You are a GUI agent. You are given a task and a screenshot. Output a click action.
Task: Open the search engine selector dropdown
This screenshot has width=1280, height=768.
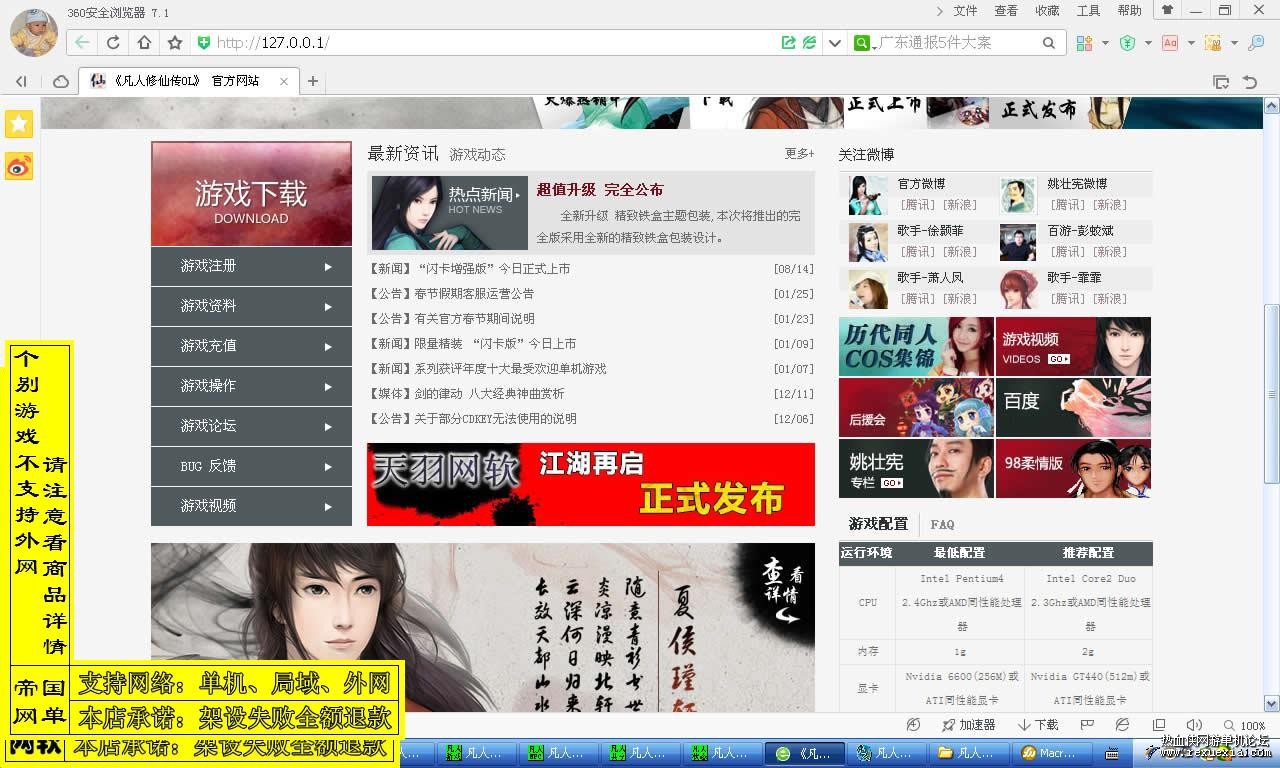(x=865, y=43)
